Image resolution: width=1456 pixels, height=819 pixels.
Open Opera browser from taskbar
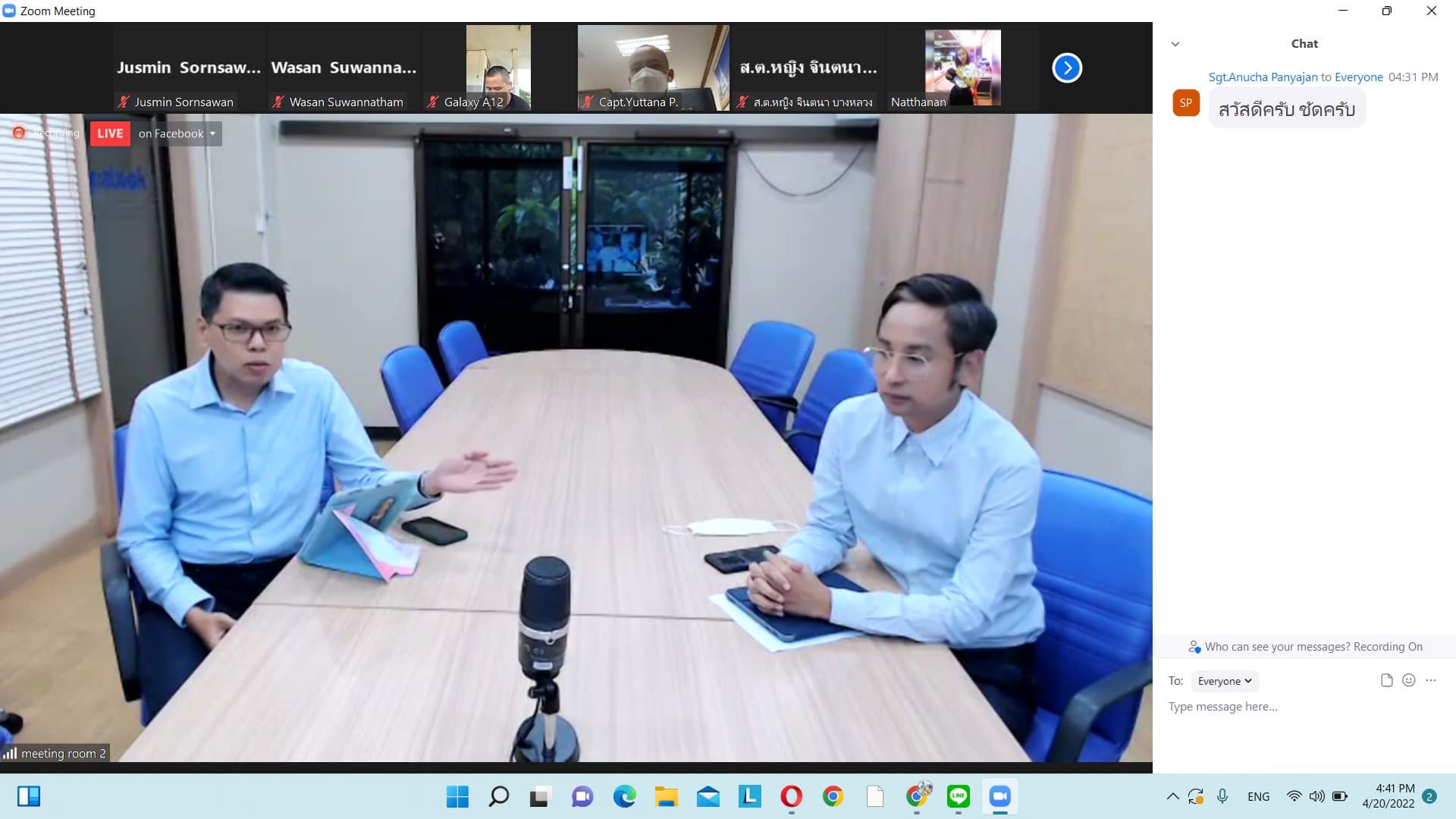791,796
